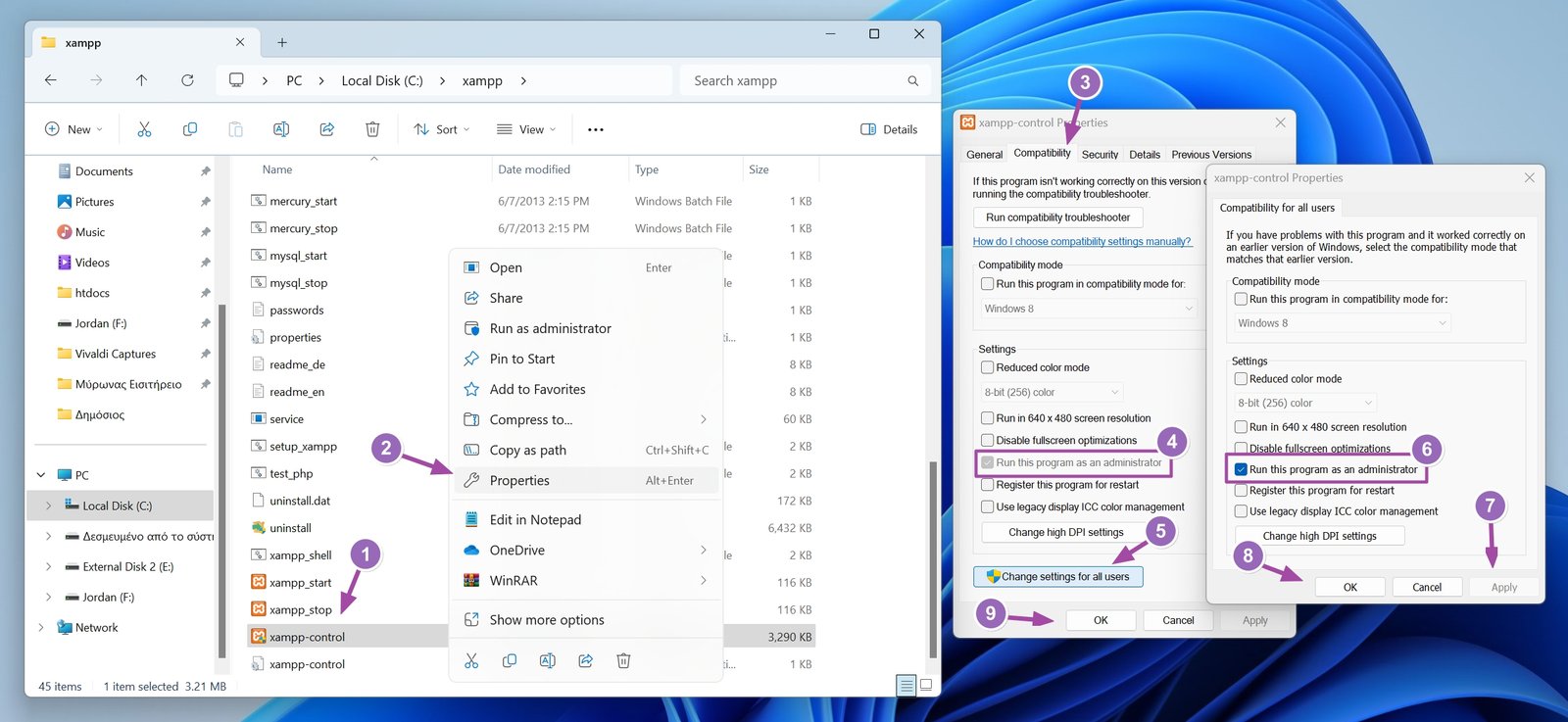Click Change settings for all users button
This screenshot has width=1568, height=722.
coord(1058,576)
